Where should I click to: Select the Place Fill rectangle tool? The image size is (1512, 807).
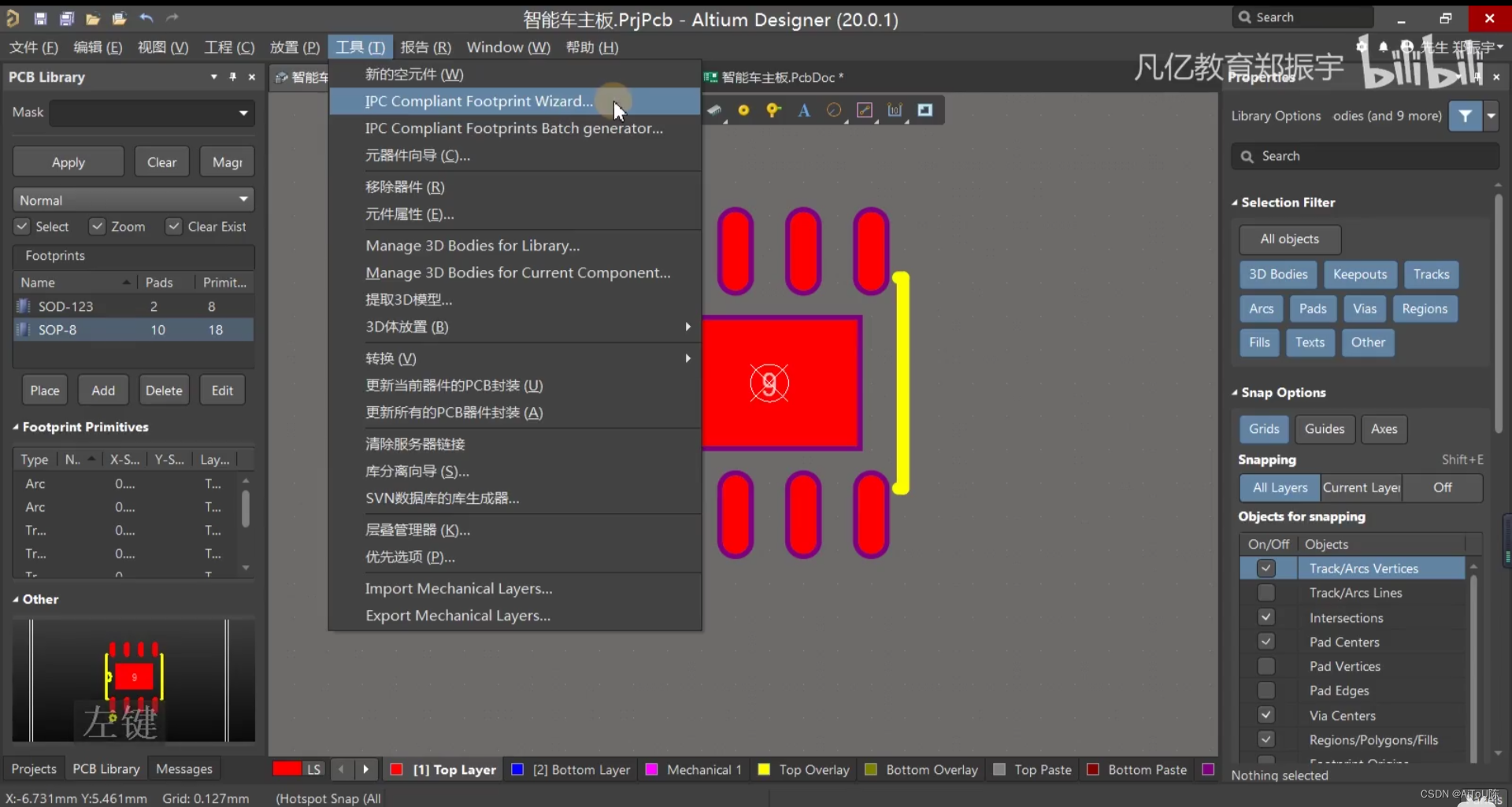point(925,110)
